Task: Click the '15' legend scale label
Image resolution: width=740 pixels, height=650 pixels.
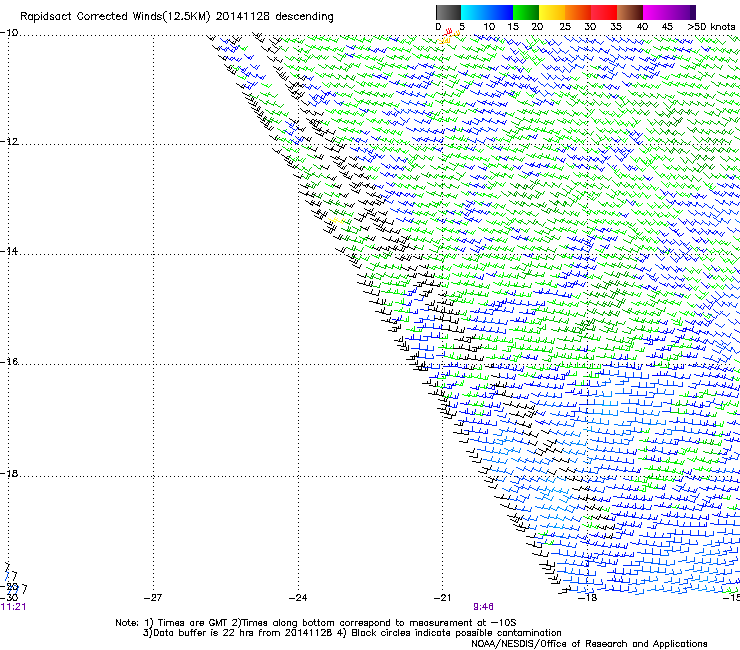Action: pyautogui.click(x=513, y=27)
